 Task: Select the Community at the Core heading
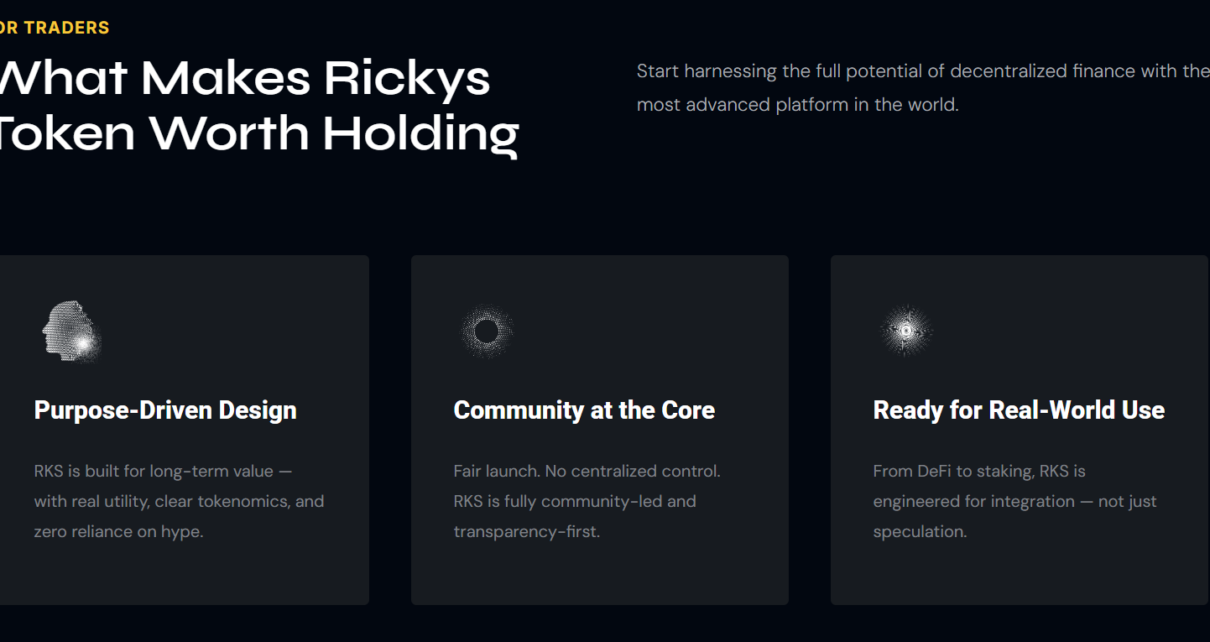click(584, 410)
